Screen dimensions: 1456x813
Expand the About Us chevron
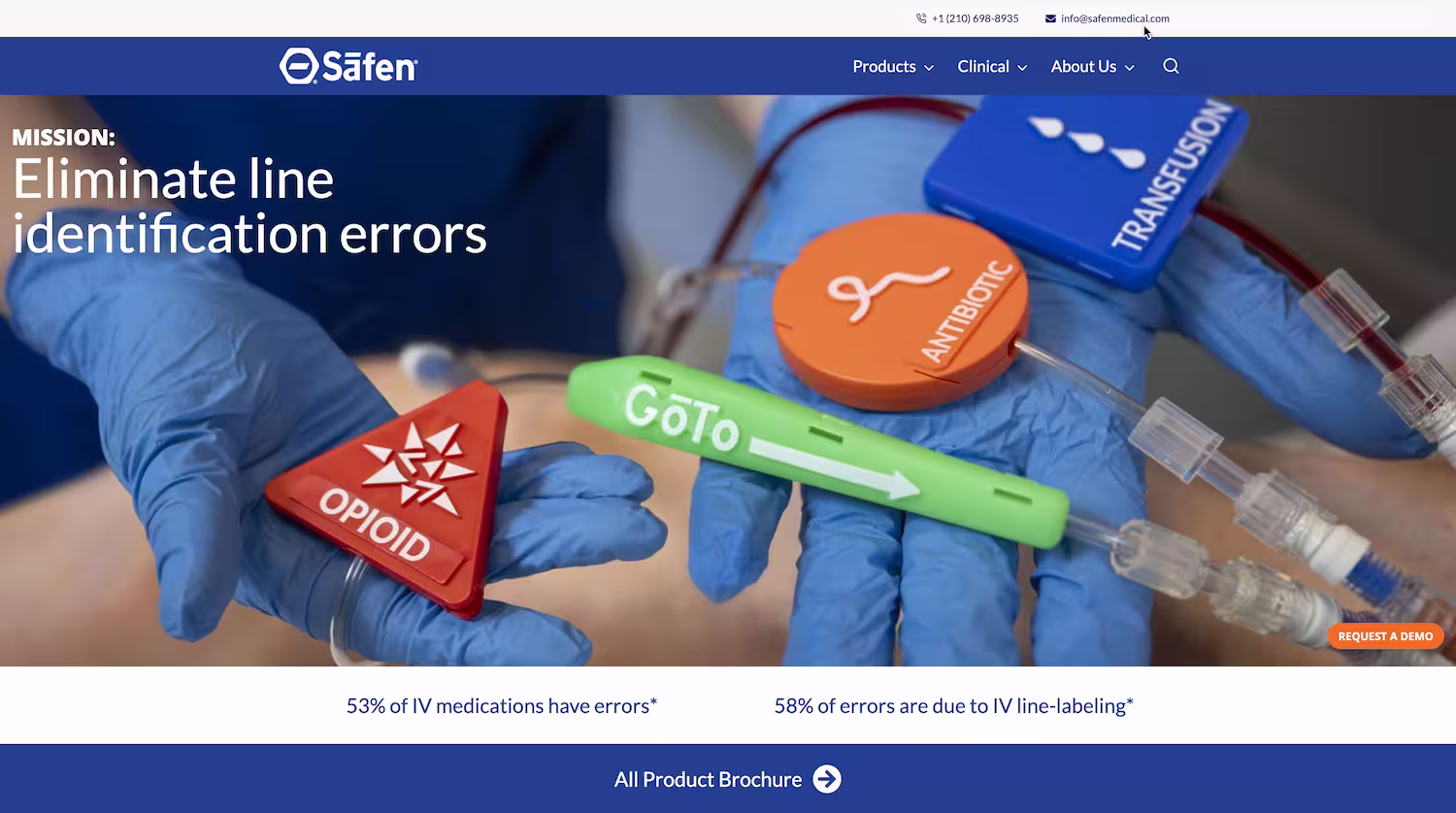[x=1129, y=67]
